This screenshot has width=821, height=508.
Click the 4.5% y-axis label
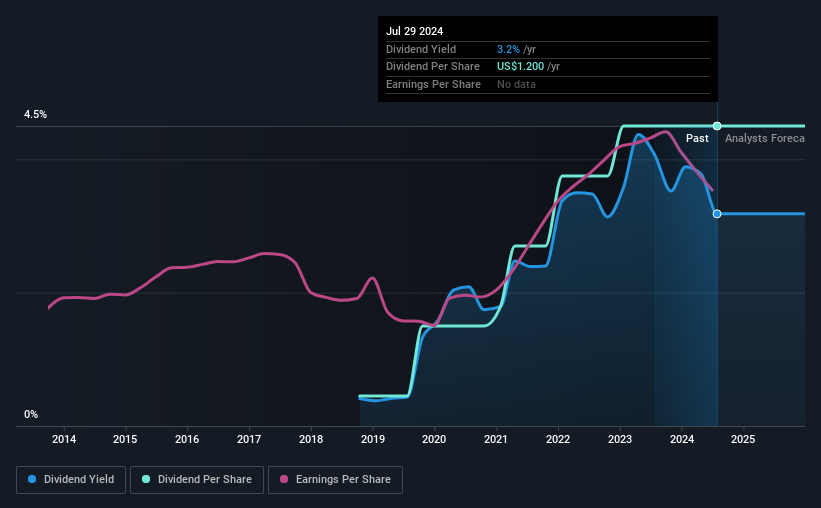click(35, 115)
